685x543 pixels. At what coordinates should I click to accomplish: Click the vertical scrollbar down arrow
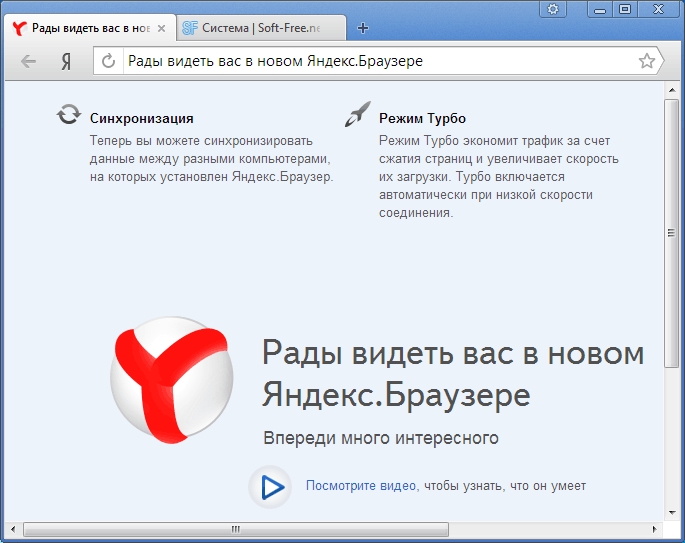672,512
